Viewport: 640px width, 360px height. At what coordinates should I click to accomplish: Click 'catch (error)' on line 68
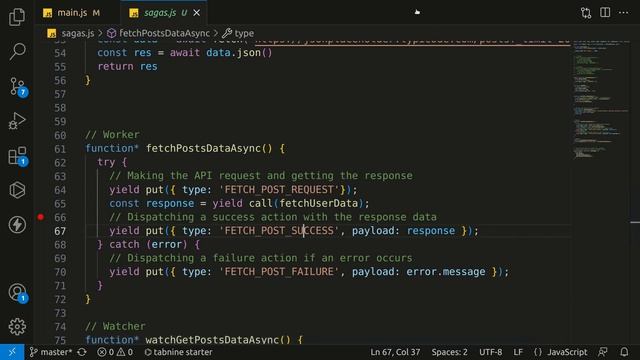coord(148,244)
